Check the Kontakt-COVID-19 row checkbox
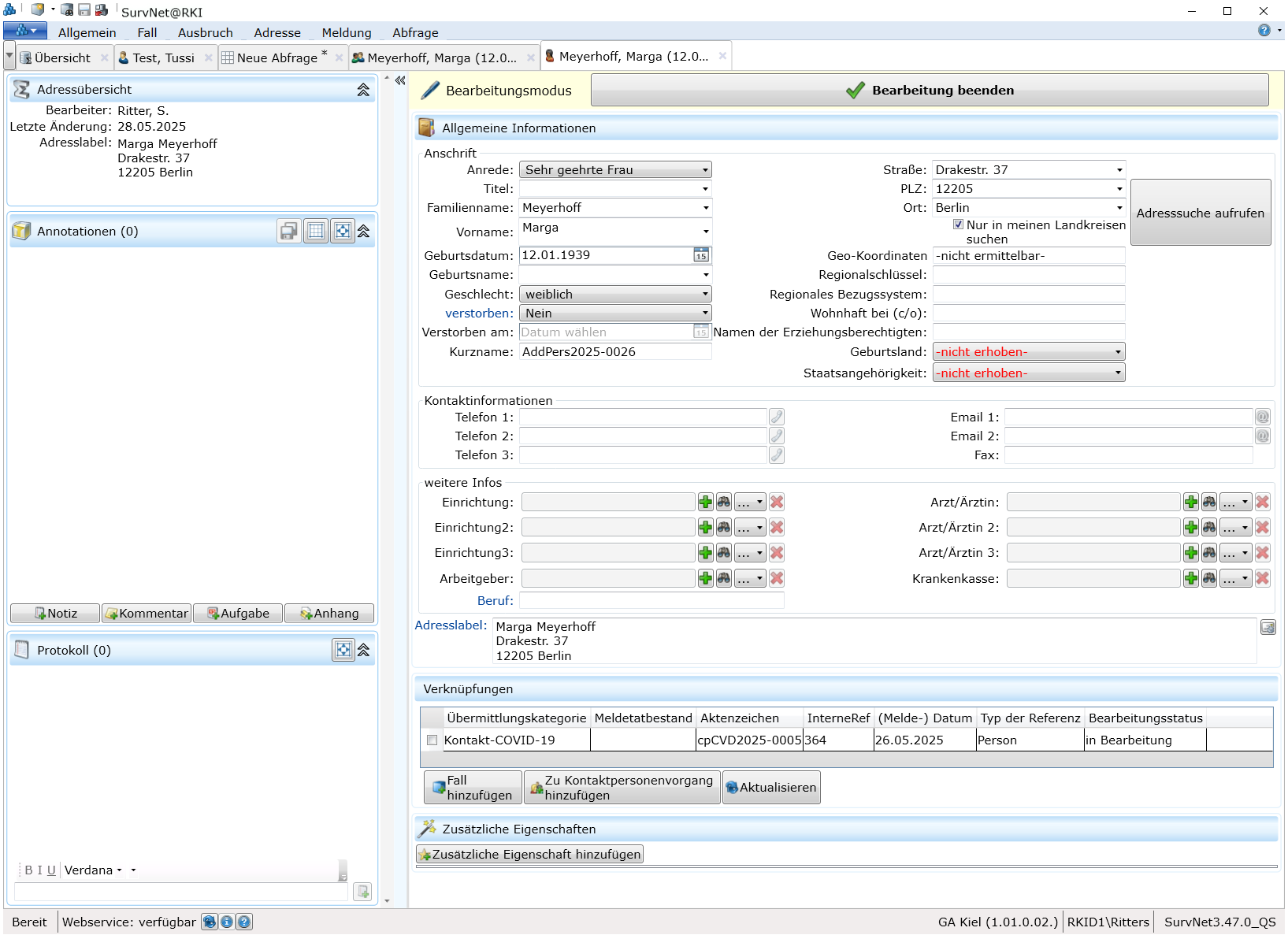The height and width of the screenshot is (935, 1288). tap(432, 740)
